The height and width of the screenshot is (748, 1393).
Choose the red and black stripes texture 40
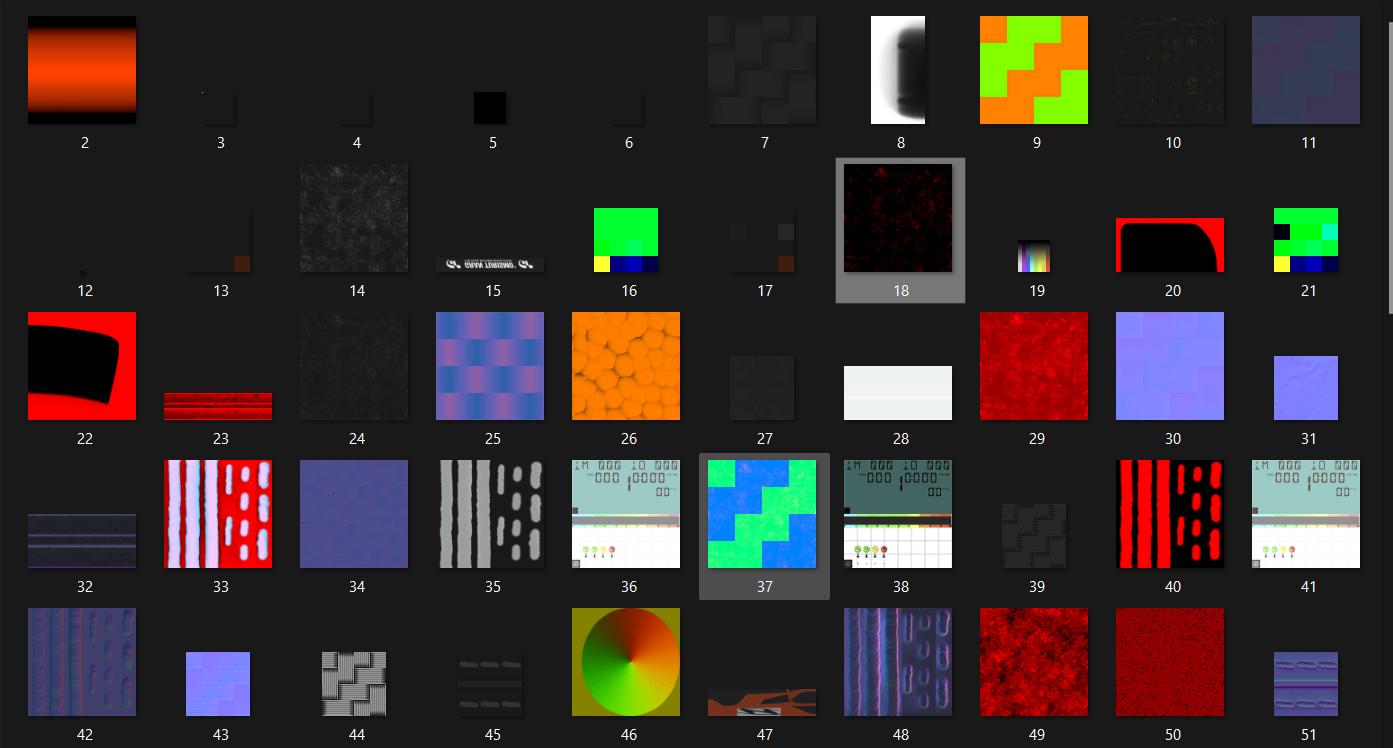[1170, 514]
